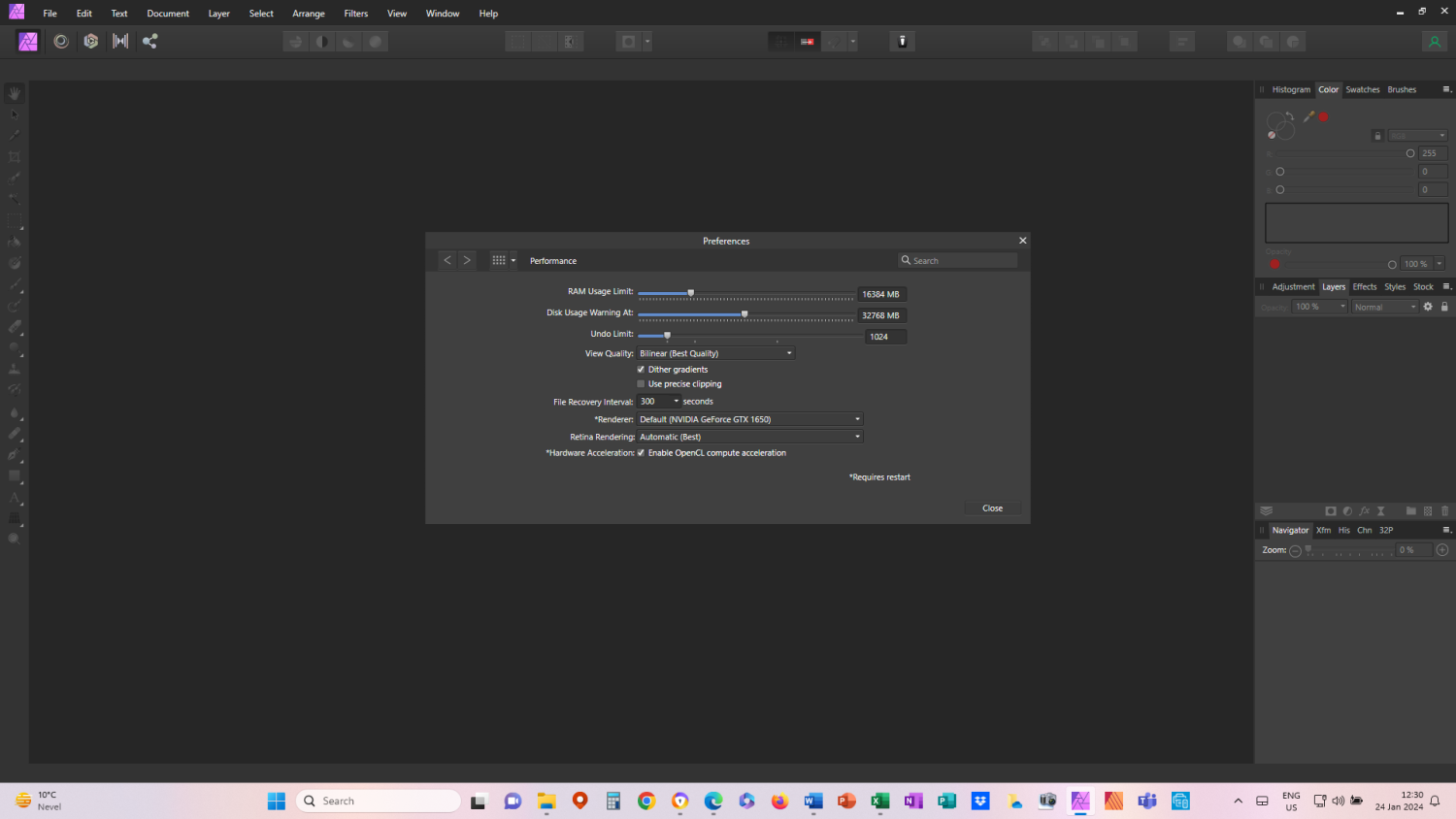Select the Move tool in the toolbar
1456x819 pixels.
click(14, 115)
